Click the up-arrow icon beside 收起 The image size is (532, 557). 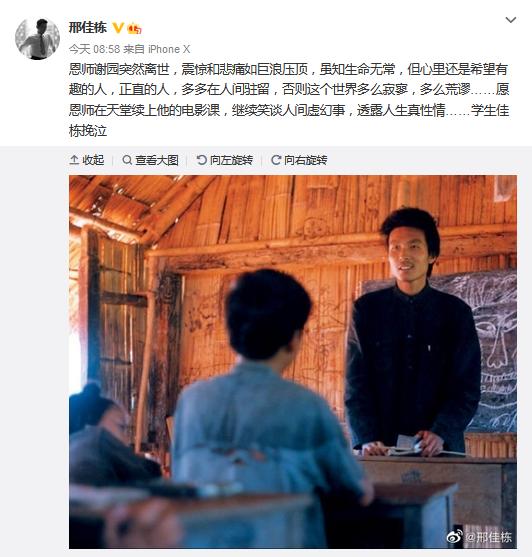(x=74, y=160)
